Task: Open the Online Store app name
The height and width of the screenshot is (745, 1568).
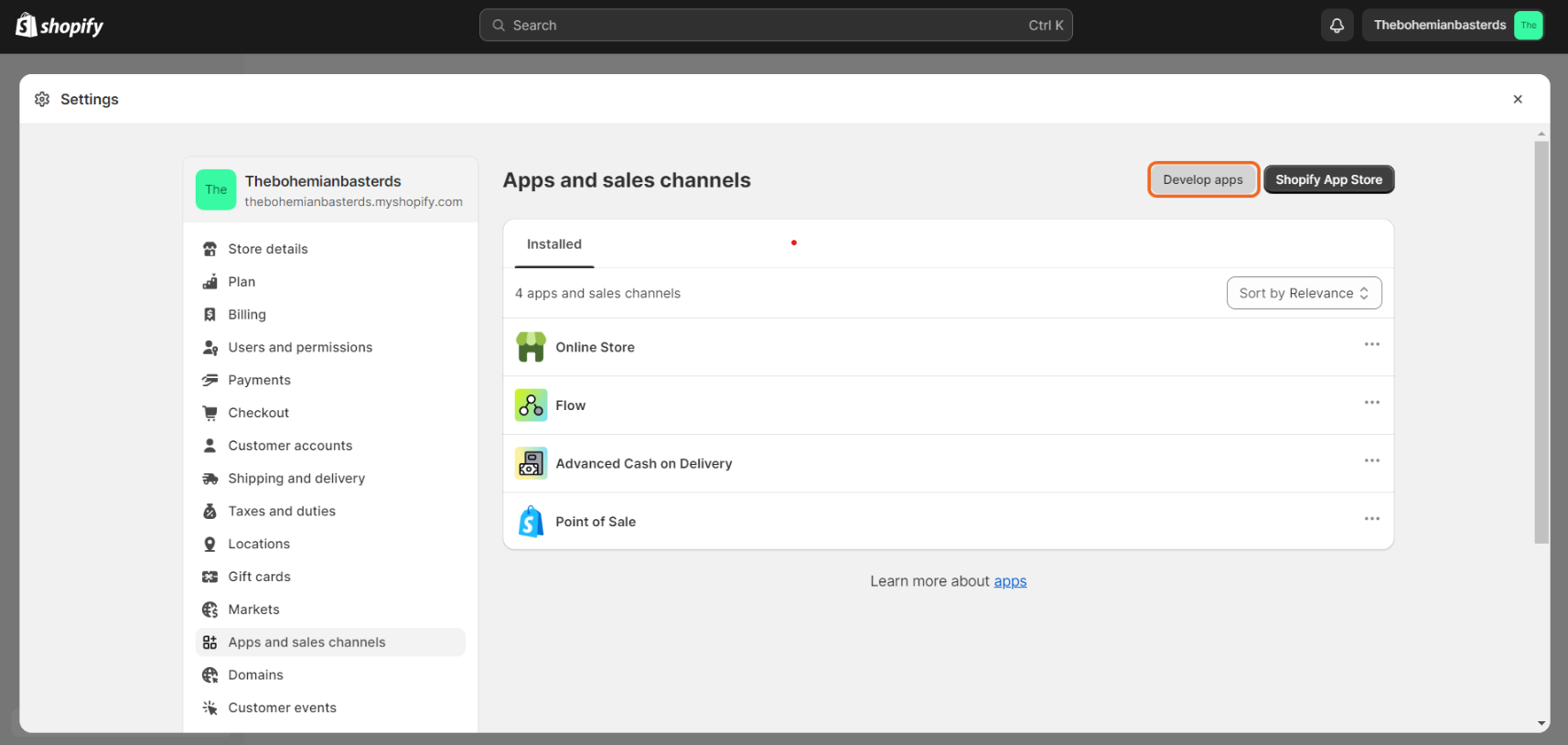Action: 595,347
